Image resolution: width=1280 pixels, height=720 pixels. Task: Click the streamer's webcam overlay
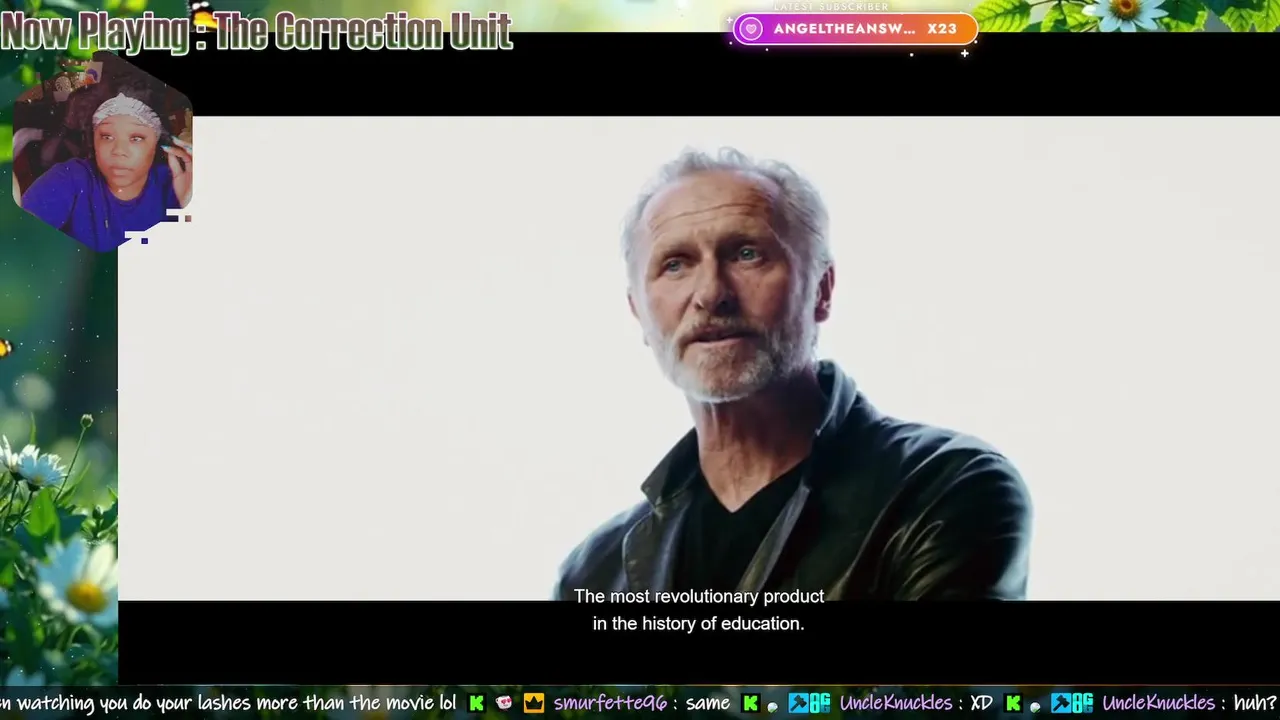(102, 150)
